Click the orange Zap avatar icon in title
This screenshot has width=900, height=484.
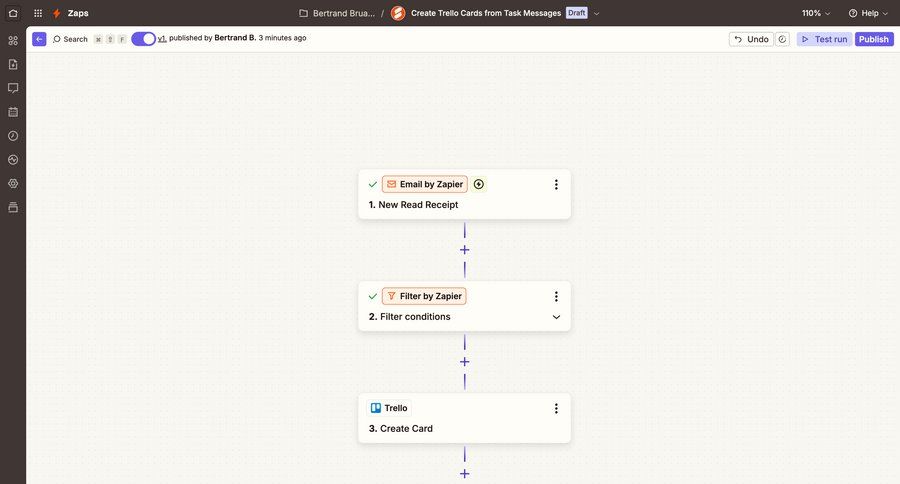398,13
